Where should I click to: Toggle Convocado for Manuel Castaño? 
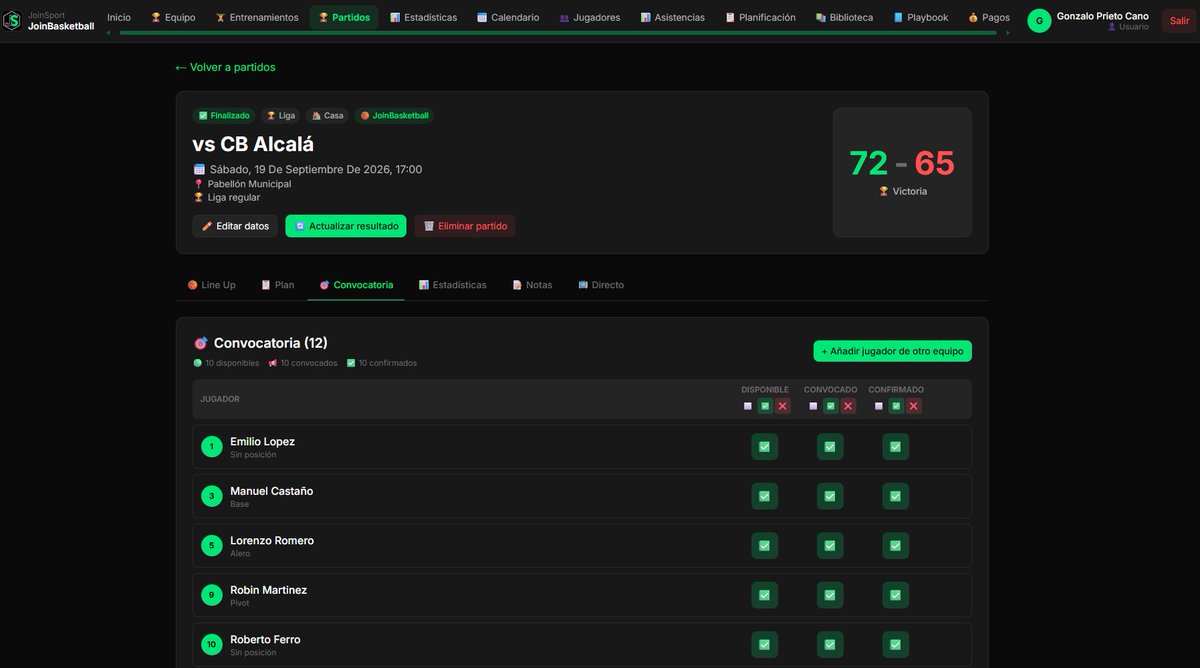(830, 496)
